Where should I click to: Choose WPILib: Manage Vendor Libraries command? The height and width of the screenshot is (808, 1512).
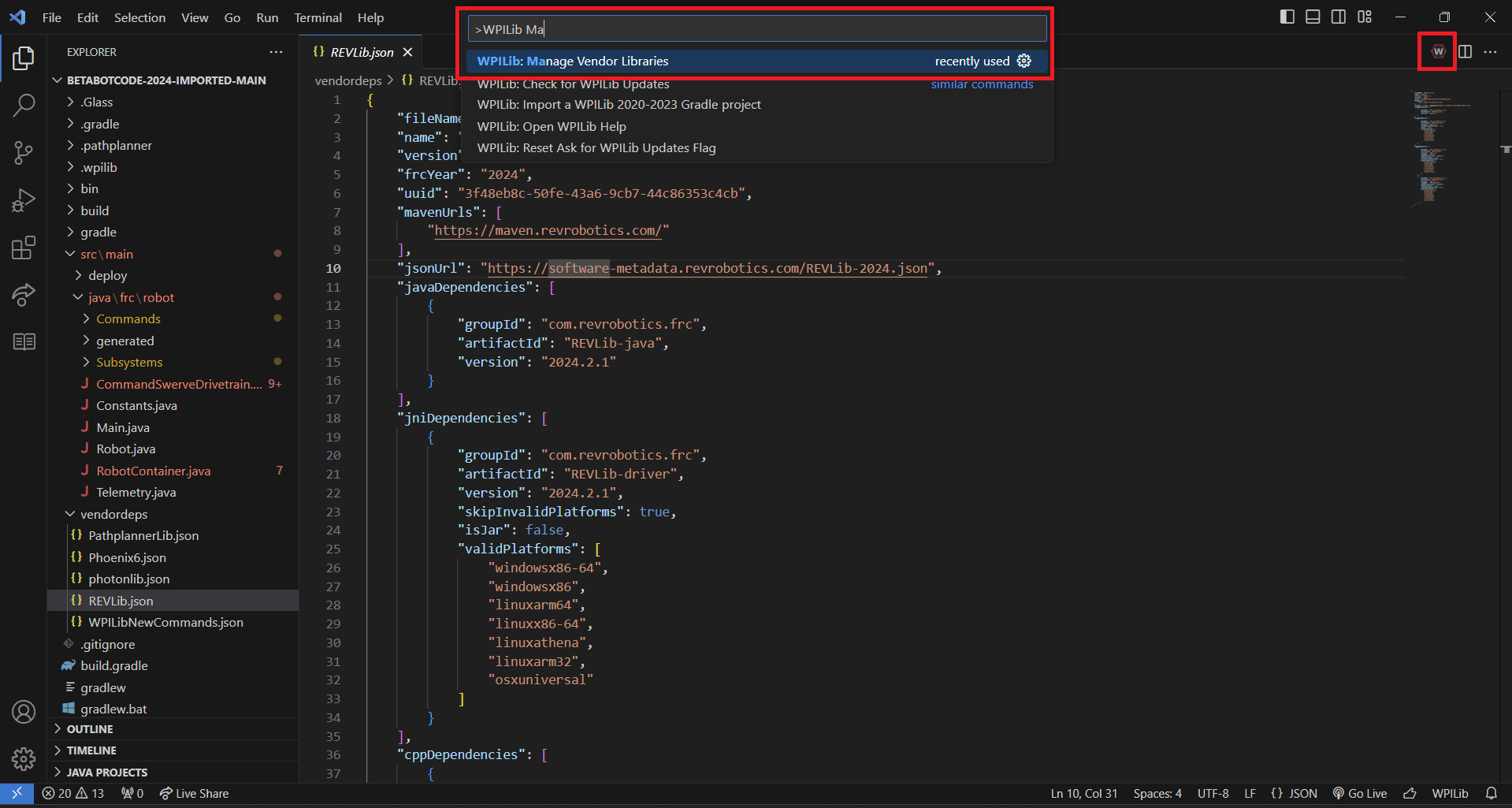click(x=756, y=61)
